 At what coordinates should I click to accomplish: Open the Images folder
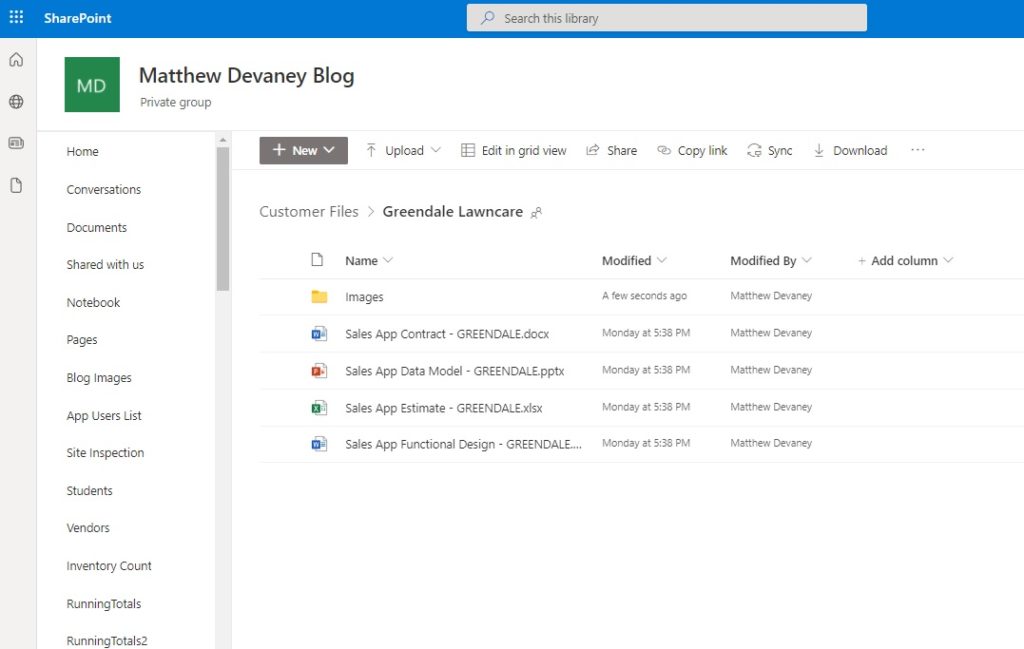coord(364,296)
